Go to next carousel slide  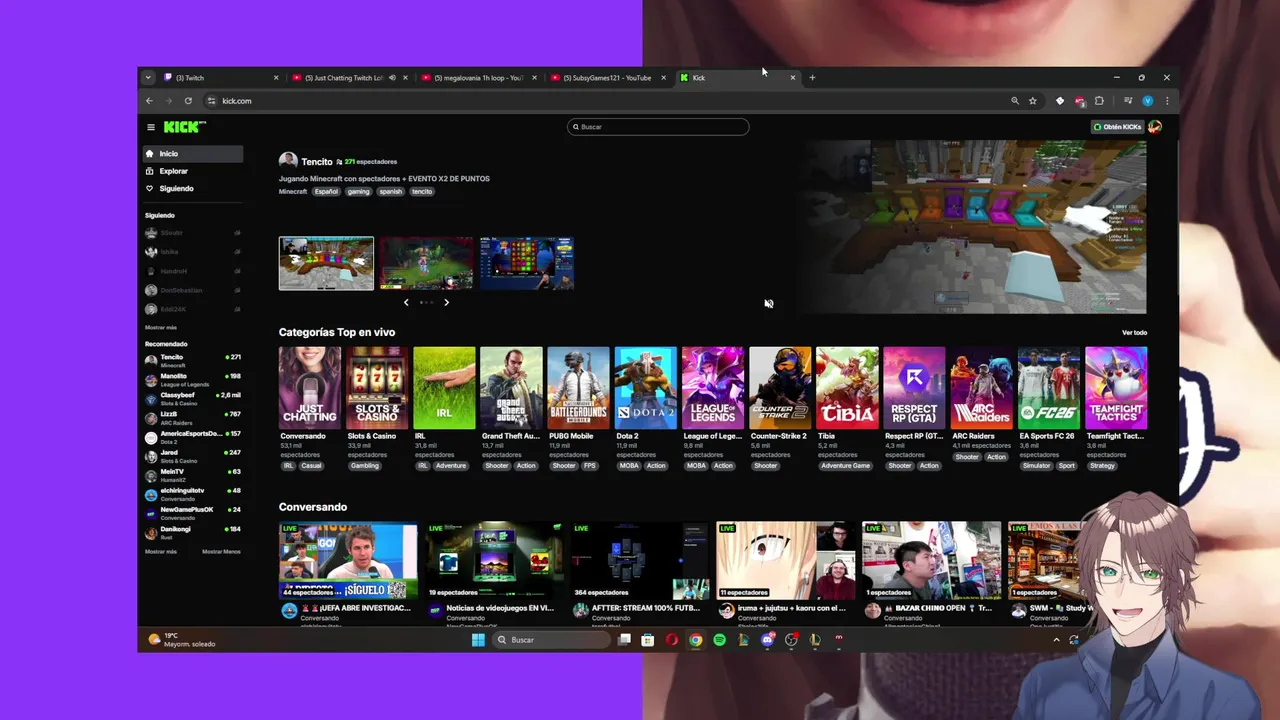(446, 302)
